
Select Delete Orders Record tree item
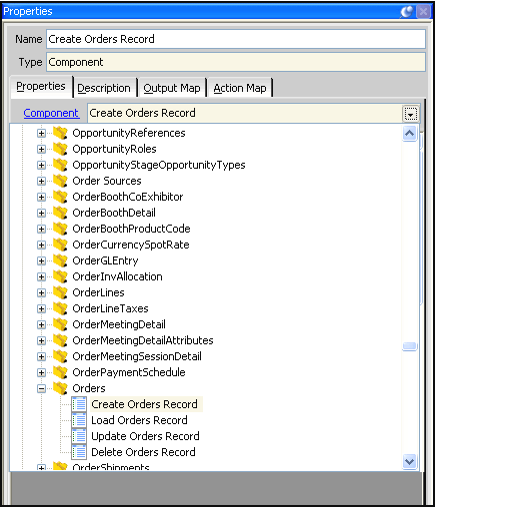click(143, 452)
